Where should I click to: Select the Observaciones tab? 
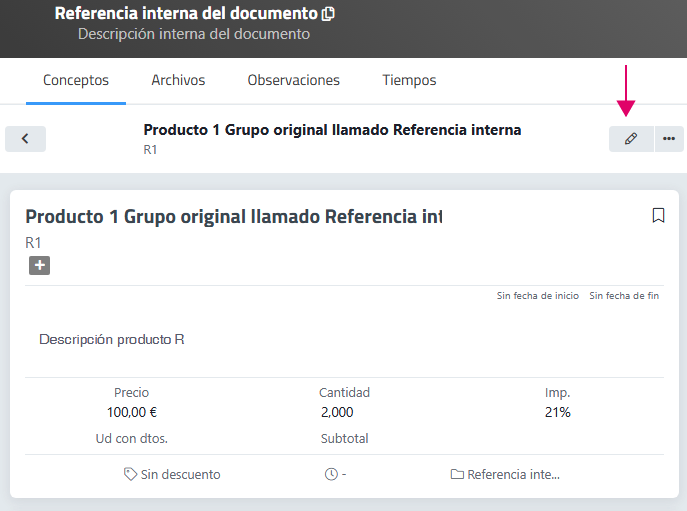(x=293, y=80)
